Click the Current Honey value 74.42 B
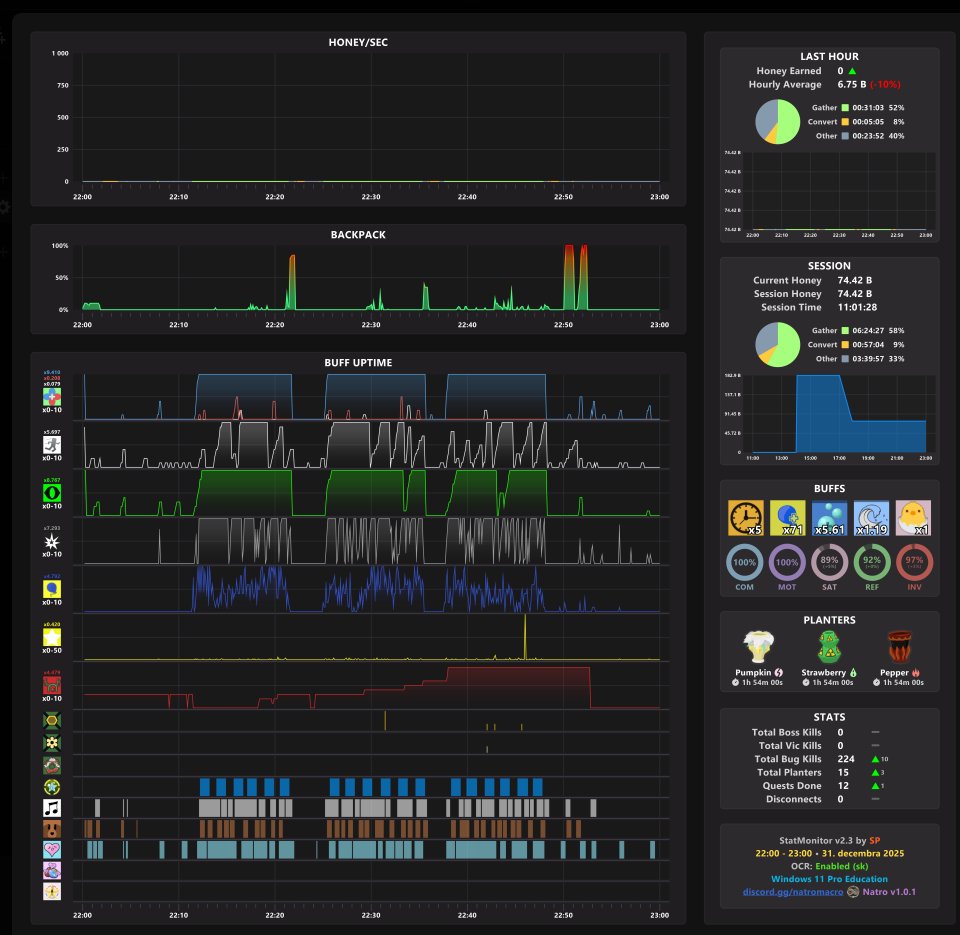960x935 pixels. click(855, 280)
